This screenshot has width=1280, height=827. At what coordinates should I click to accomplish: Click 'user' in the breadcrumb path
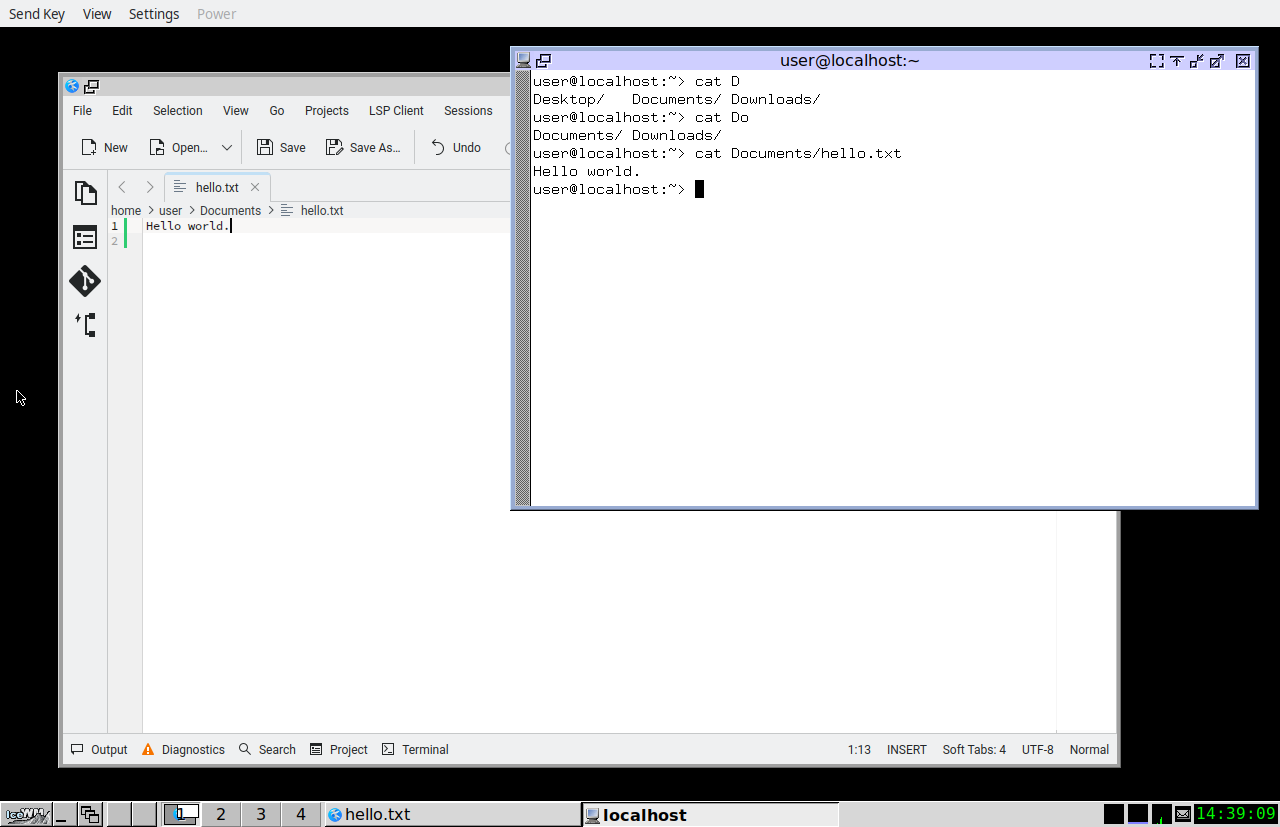171,210
